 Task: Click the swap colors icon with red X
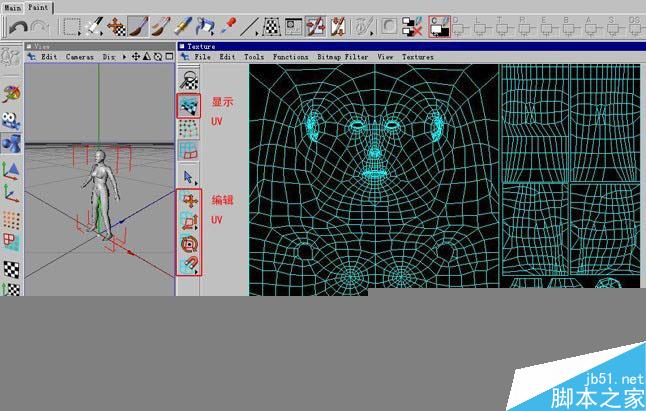point(412,27)
